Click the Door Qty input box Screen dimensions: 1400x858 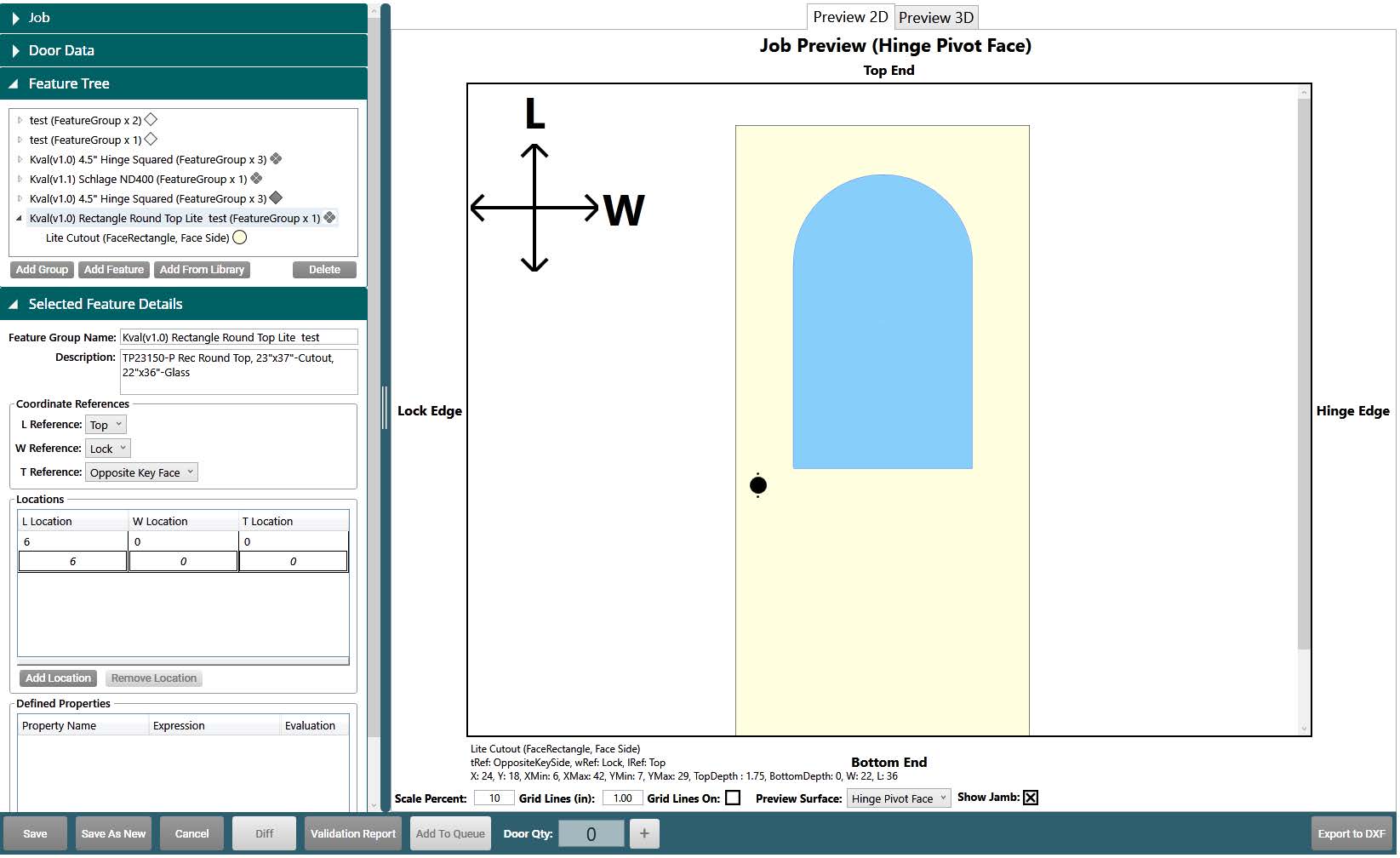tap(591, 834)
